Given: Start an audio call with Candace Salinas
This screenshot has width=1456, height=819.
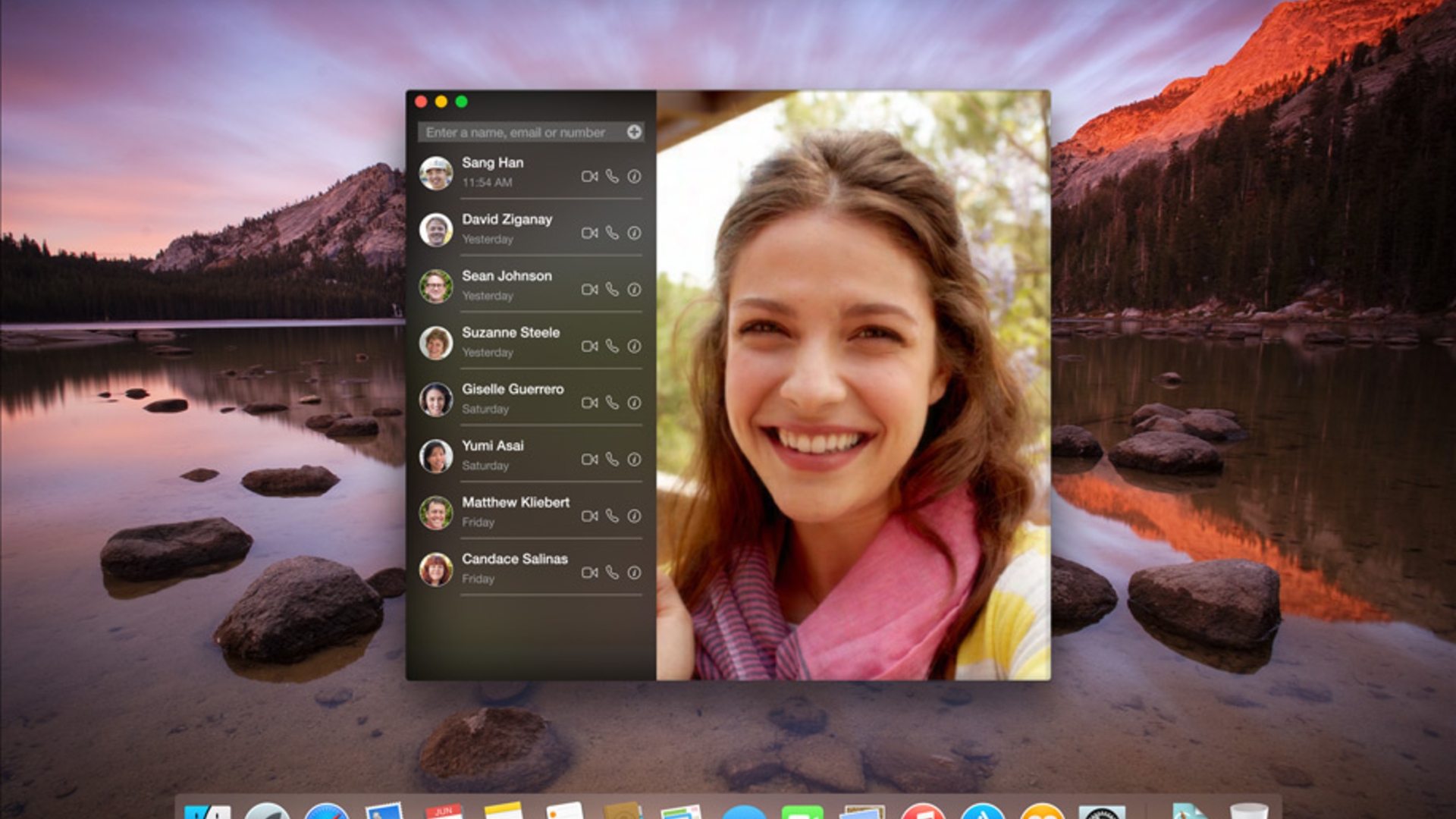Looking at the screenshot, I should click(x=612, y=573).
